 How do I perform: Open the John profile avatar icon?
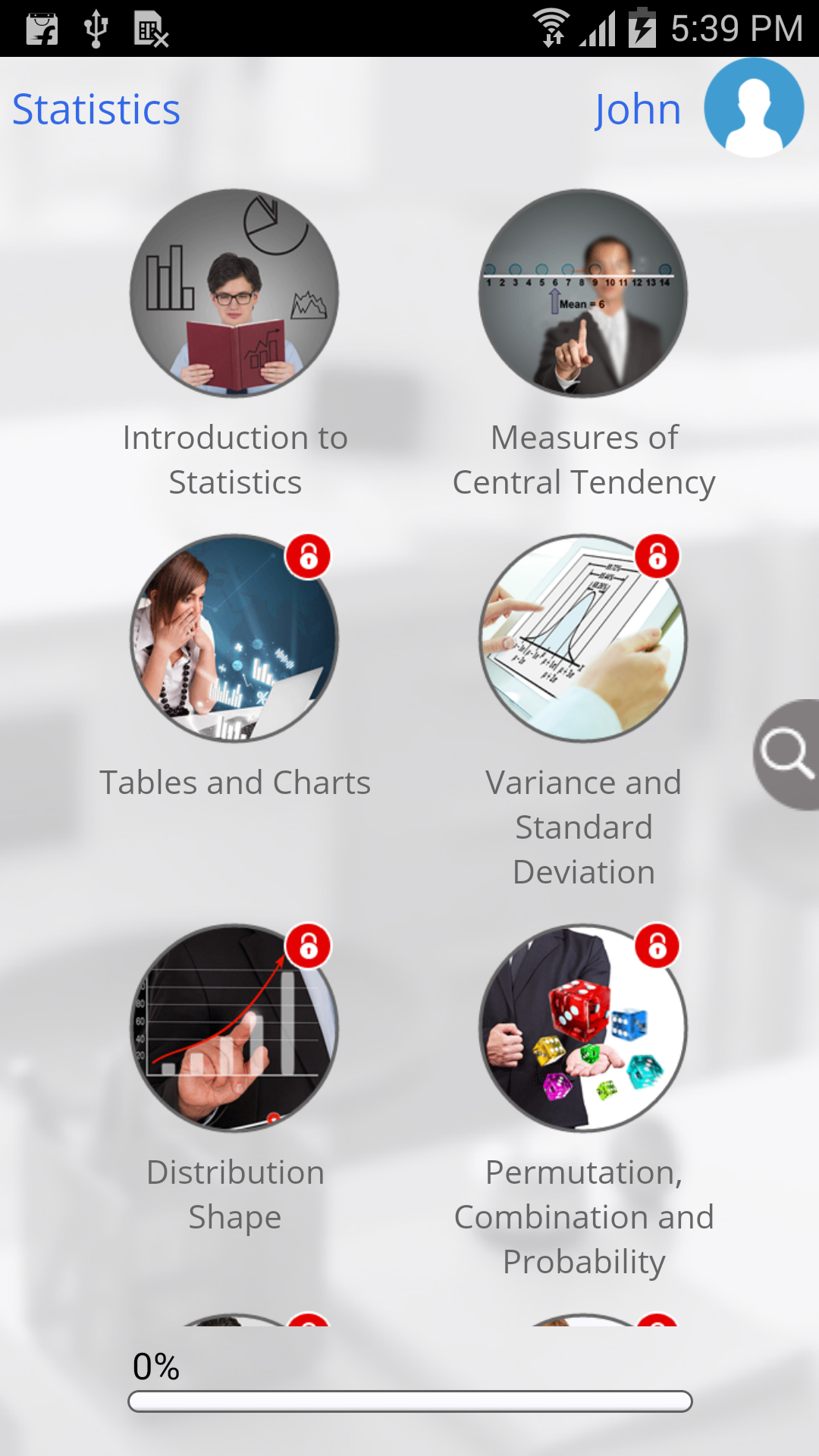click(754, 108)
